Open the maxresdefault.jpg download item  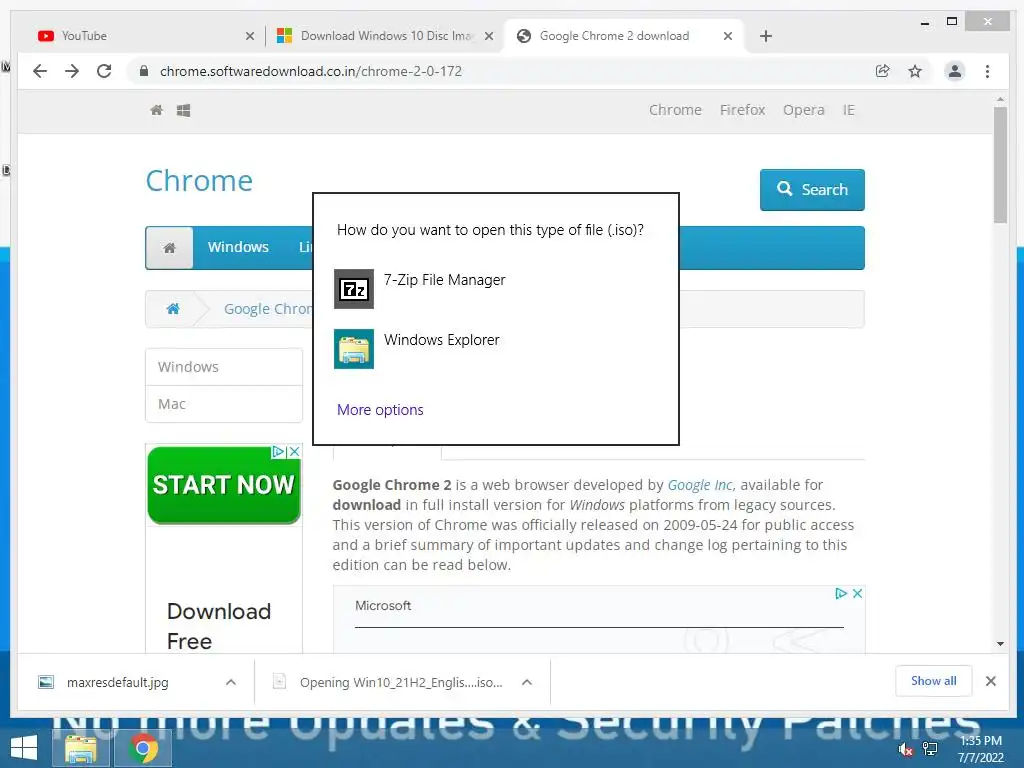tap(118, 682)
